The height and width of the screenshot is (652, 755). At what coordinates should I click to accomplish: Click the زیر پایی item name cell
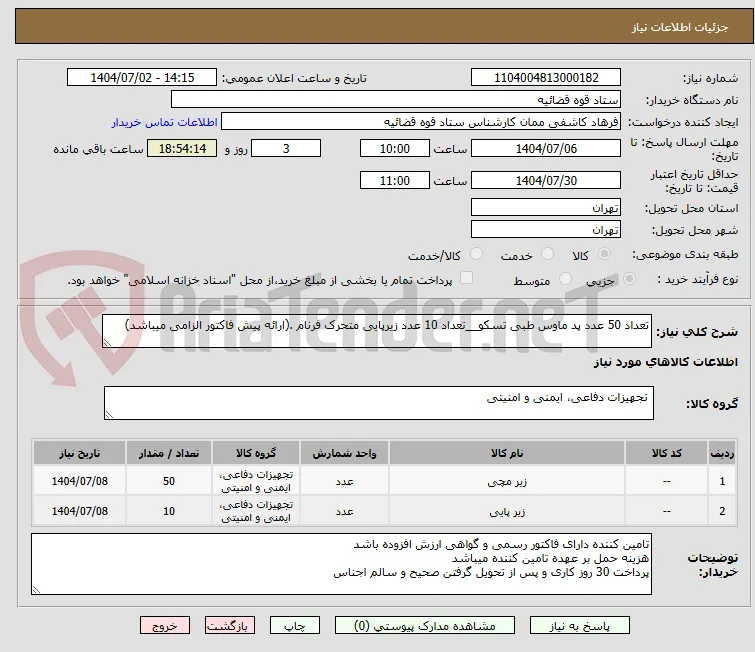click(x=507, y=510)
